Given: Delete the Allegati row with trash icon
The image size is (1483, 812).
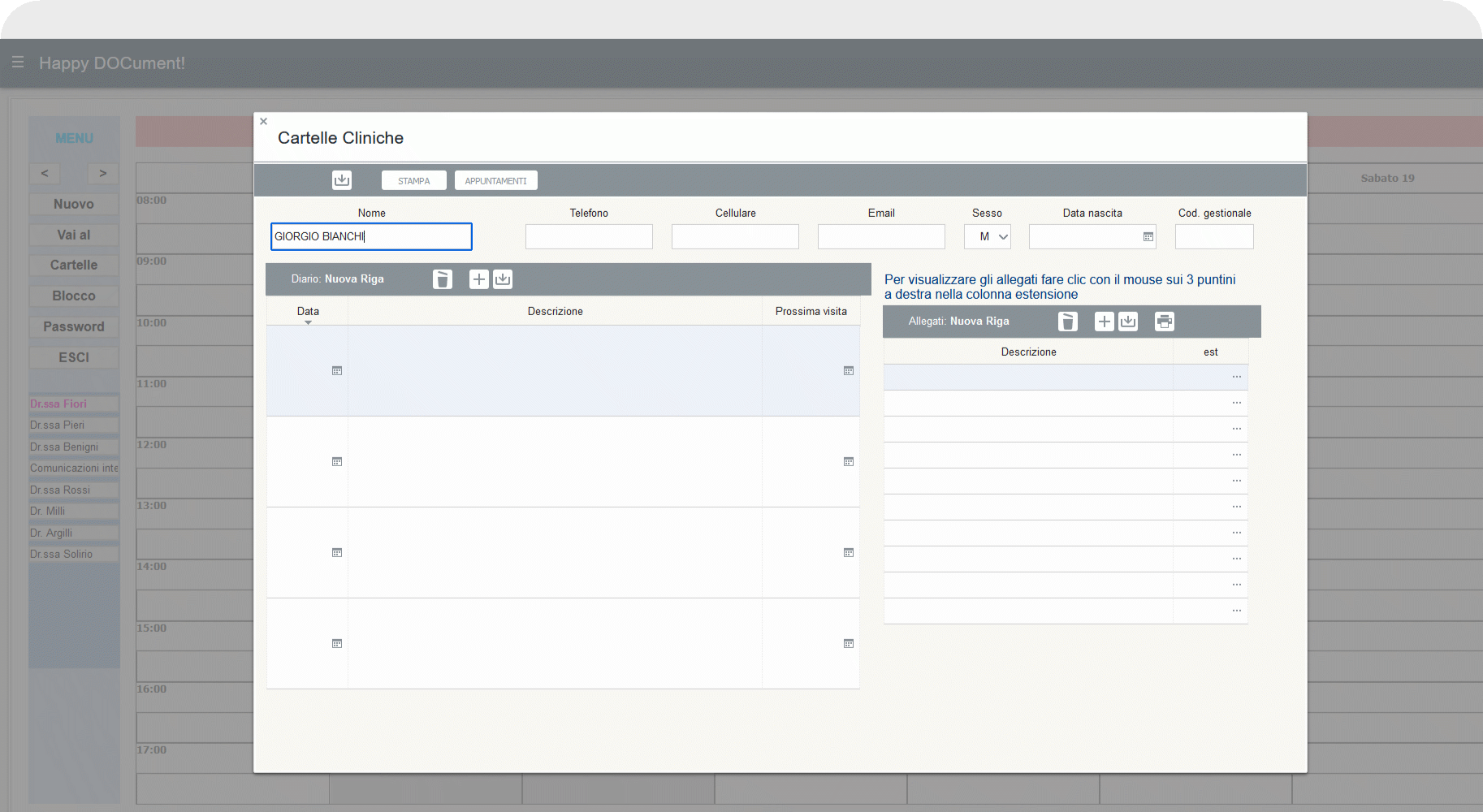Looking at the screenshot, I should point(1067,322).
